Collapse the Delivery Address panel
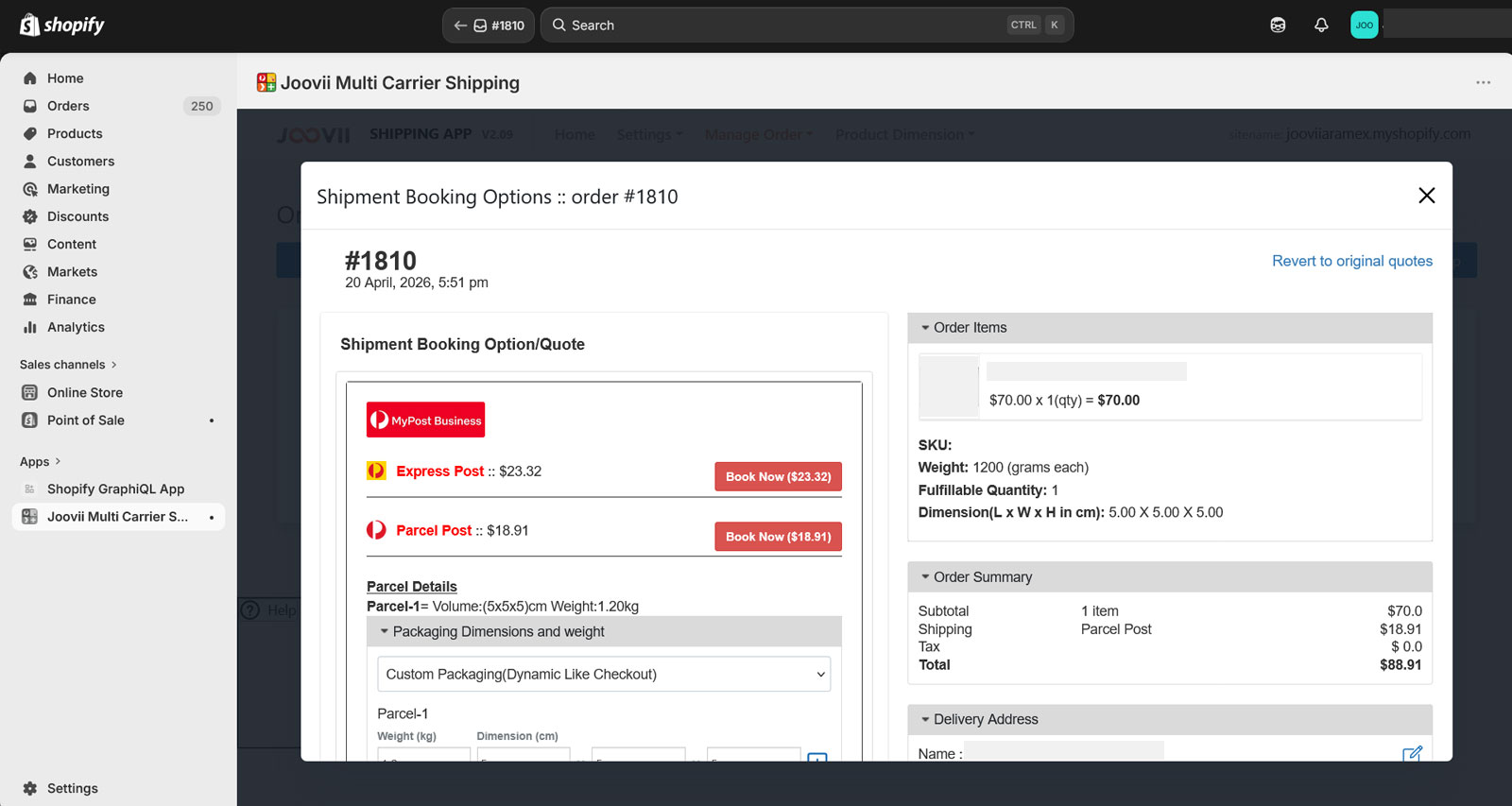The image size is (1512, 806). [x=1170, y=720]
